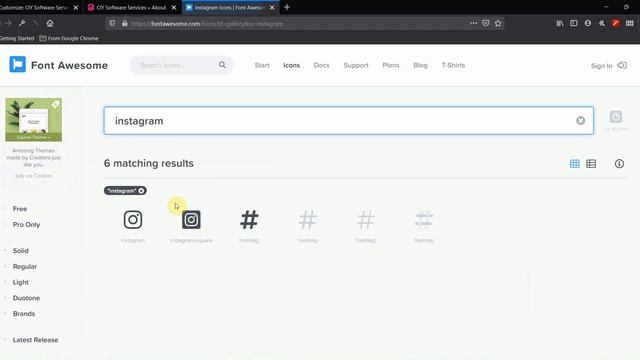This screenshot has height=360, width=640.
Task: Select the bold solid hashtag icon
Action: tap(249, 220)
